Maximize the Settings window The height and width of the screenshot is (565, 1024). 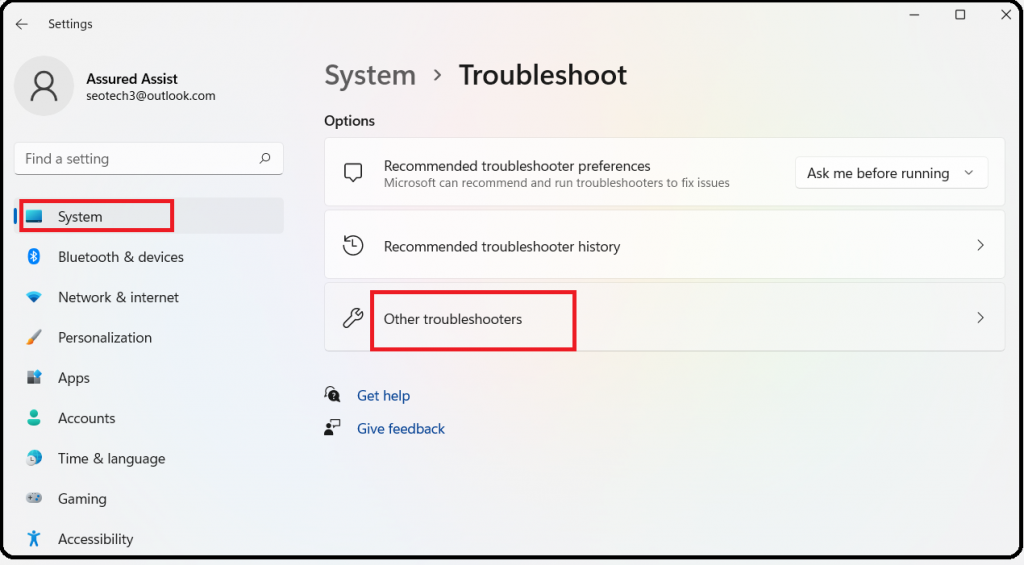click(x=960, y=14)
